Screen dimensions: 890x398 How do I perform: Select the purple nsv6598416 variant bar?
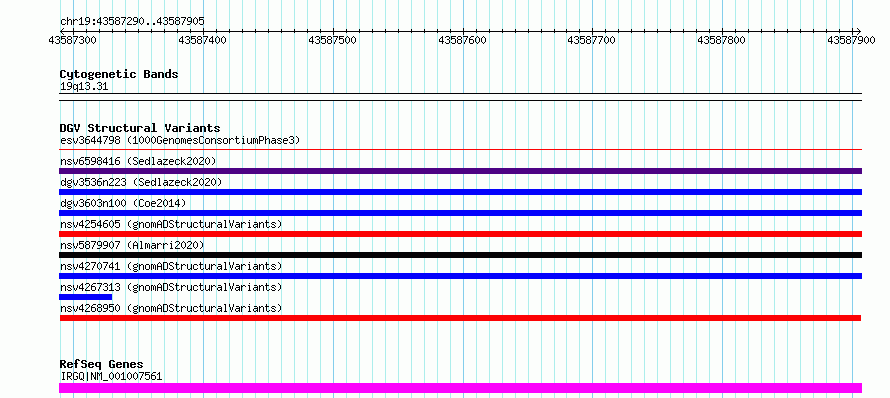click(460, 171)
